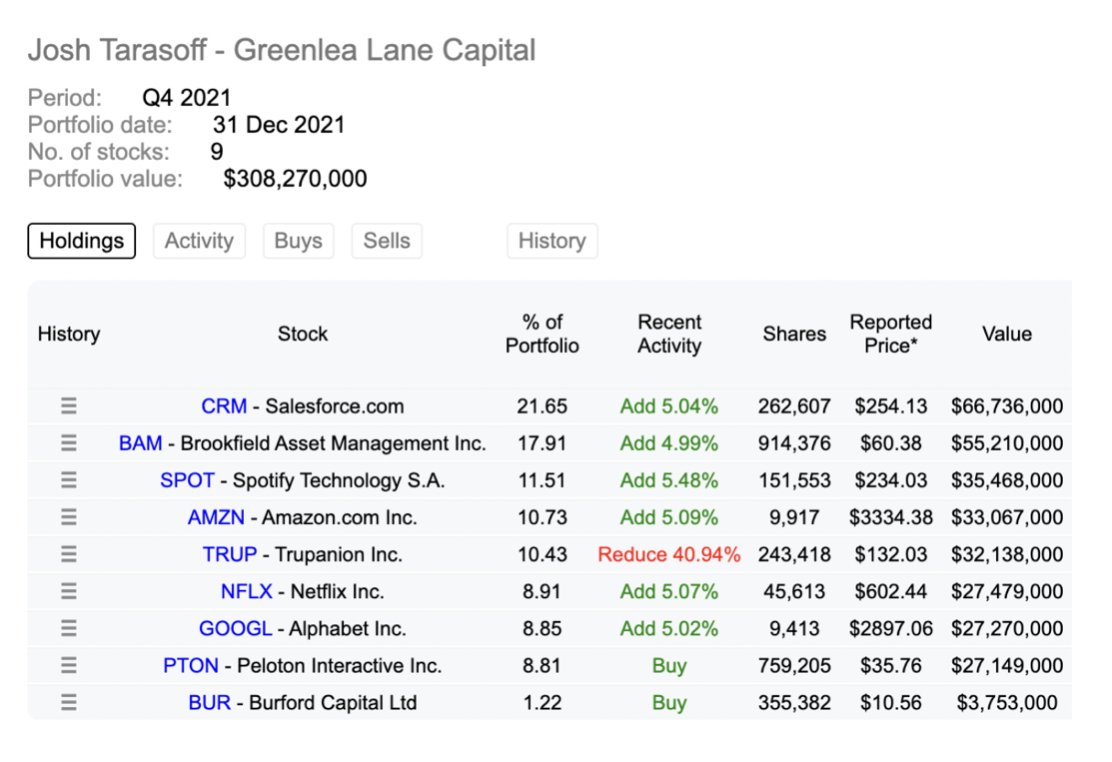This screenshot has width=1112, height=762.
Task: Click the 'Add 4.99%' activity cell
Action: pos(669,443)
